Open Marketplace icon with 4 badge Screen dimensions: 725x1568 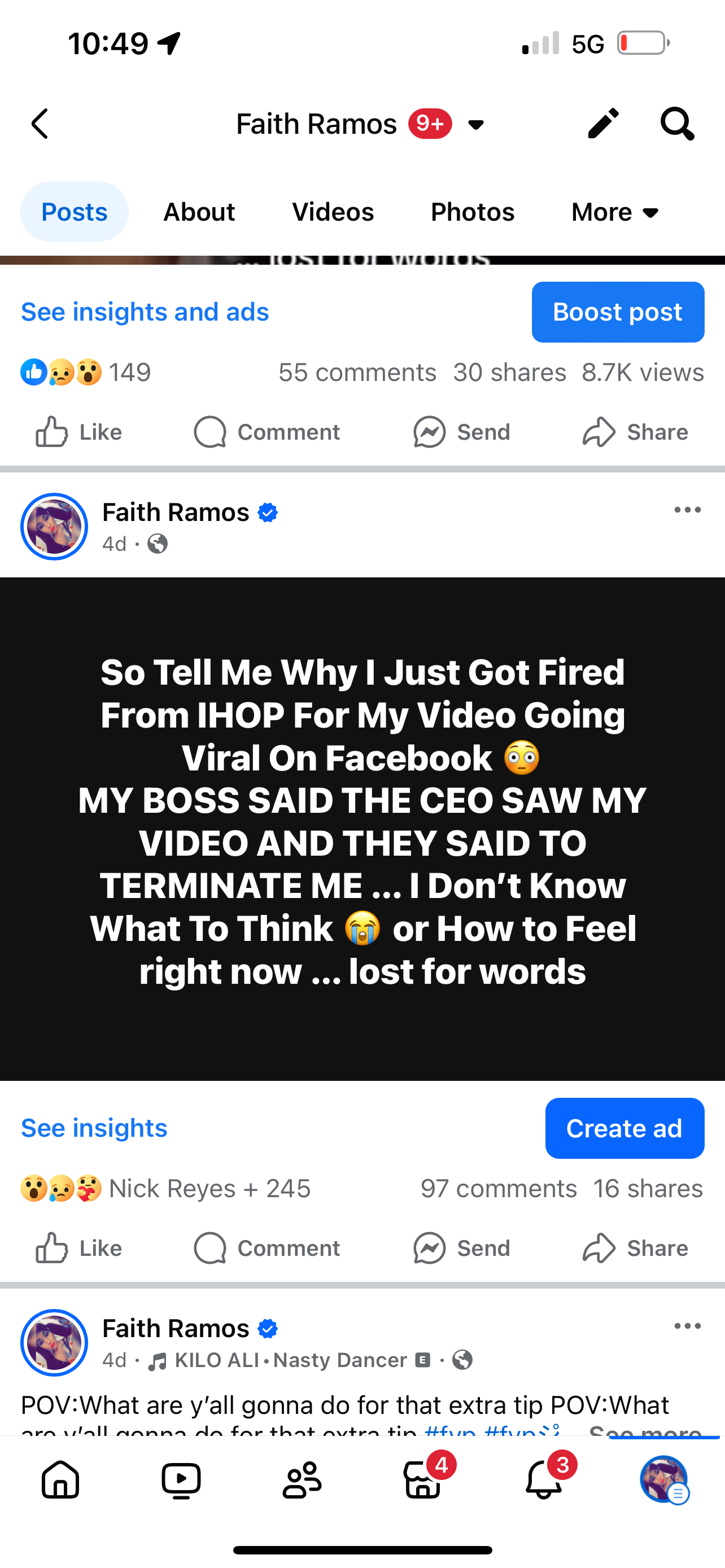[x=422, y=1479]
